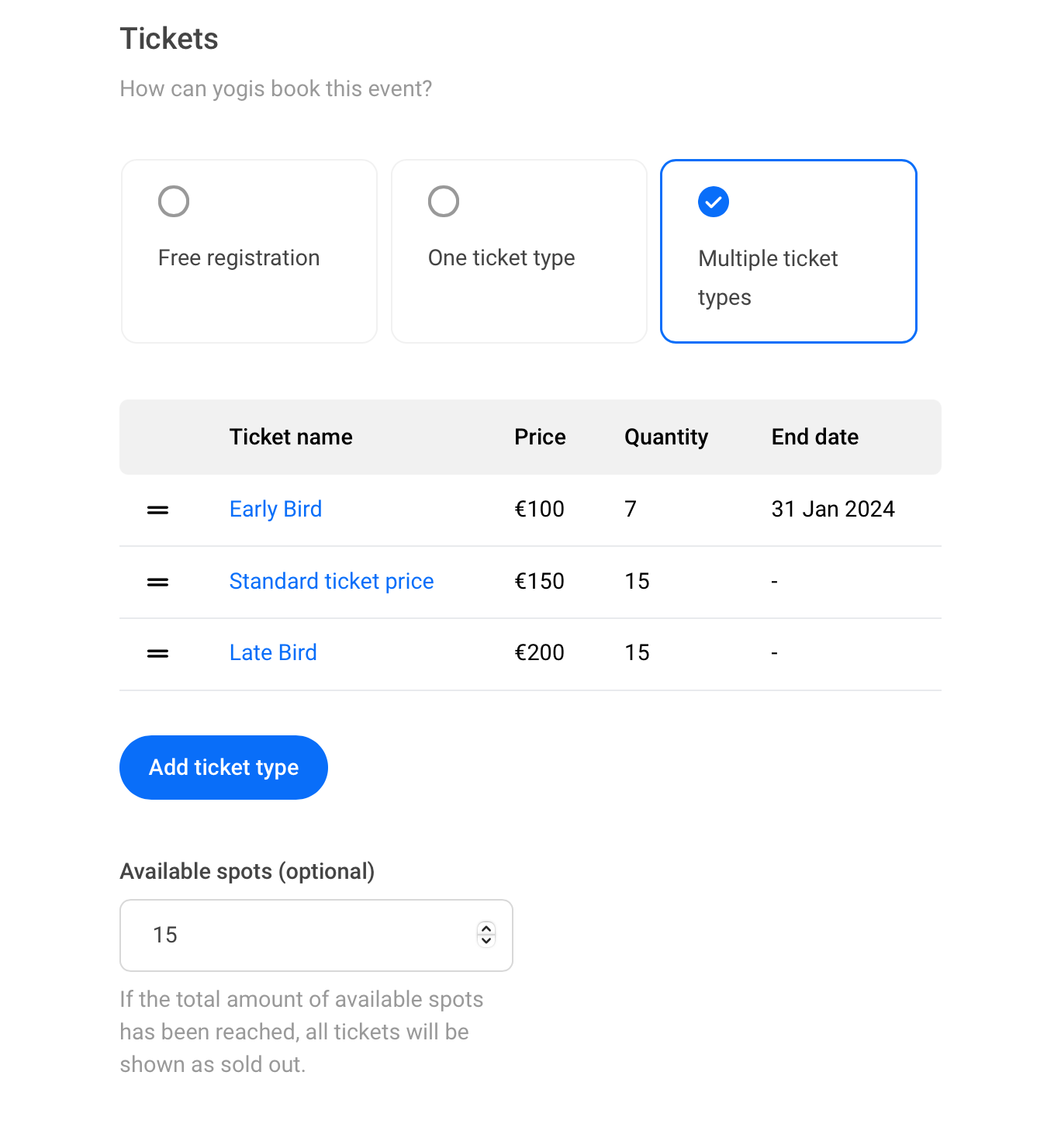Image resolution: width=1061 pixels, height=1148 pixels.
Task: Open the Late Bird ticket link
Action: click(273, 653)
